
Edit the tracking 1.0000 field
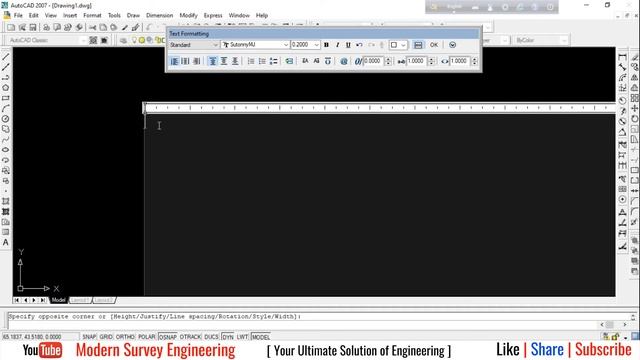pyautogui.click(x=416, y=61)
